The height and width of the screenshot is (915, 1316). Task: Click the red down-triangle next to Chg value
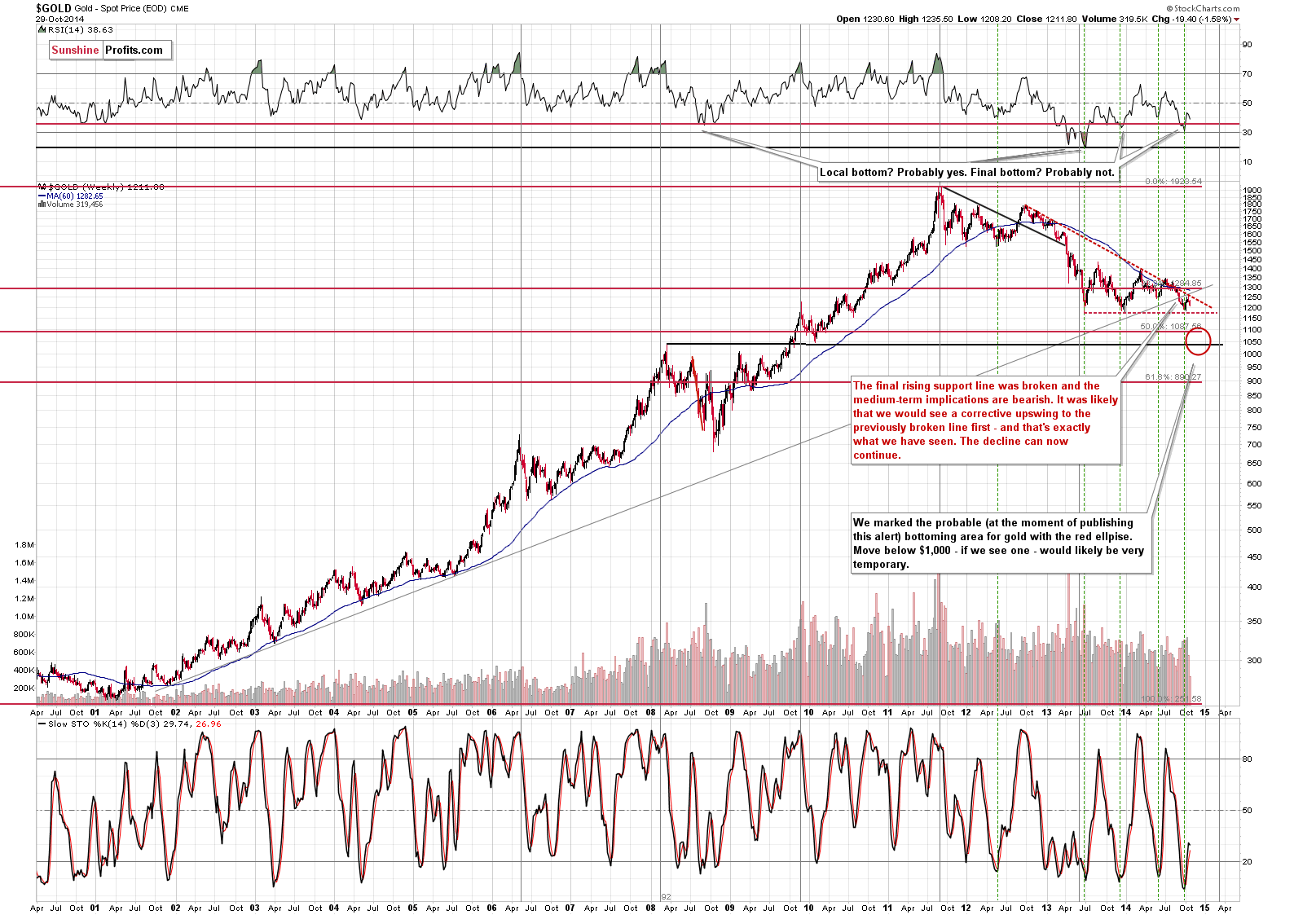coord(1236,19)
